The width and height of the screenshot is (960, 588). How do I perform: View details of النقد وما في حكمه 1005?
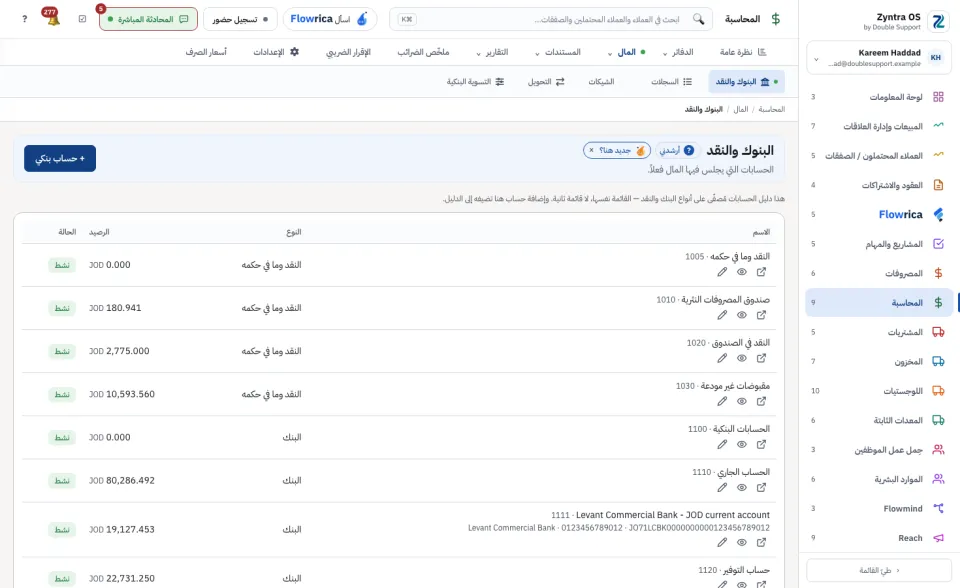[741, 272]
